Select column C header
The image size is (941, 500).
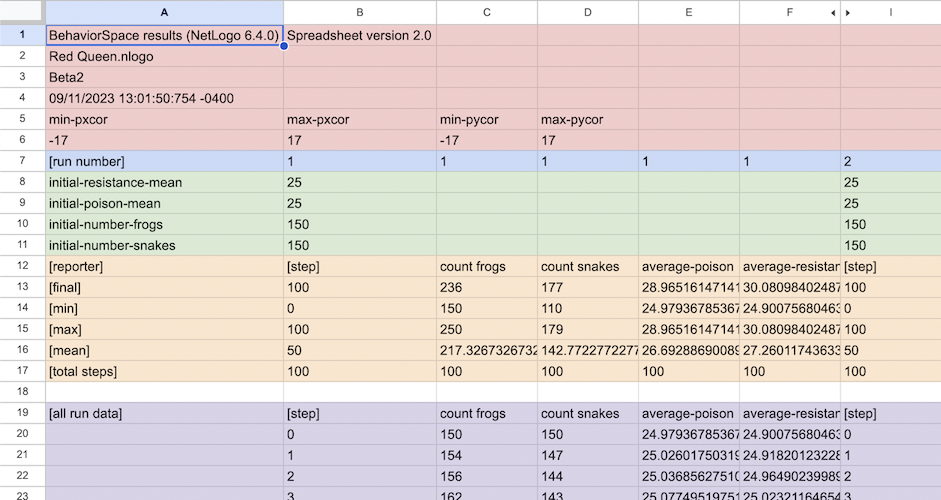[x=486, y=12]
